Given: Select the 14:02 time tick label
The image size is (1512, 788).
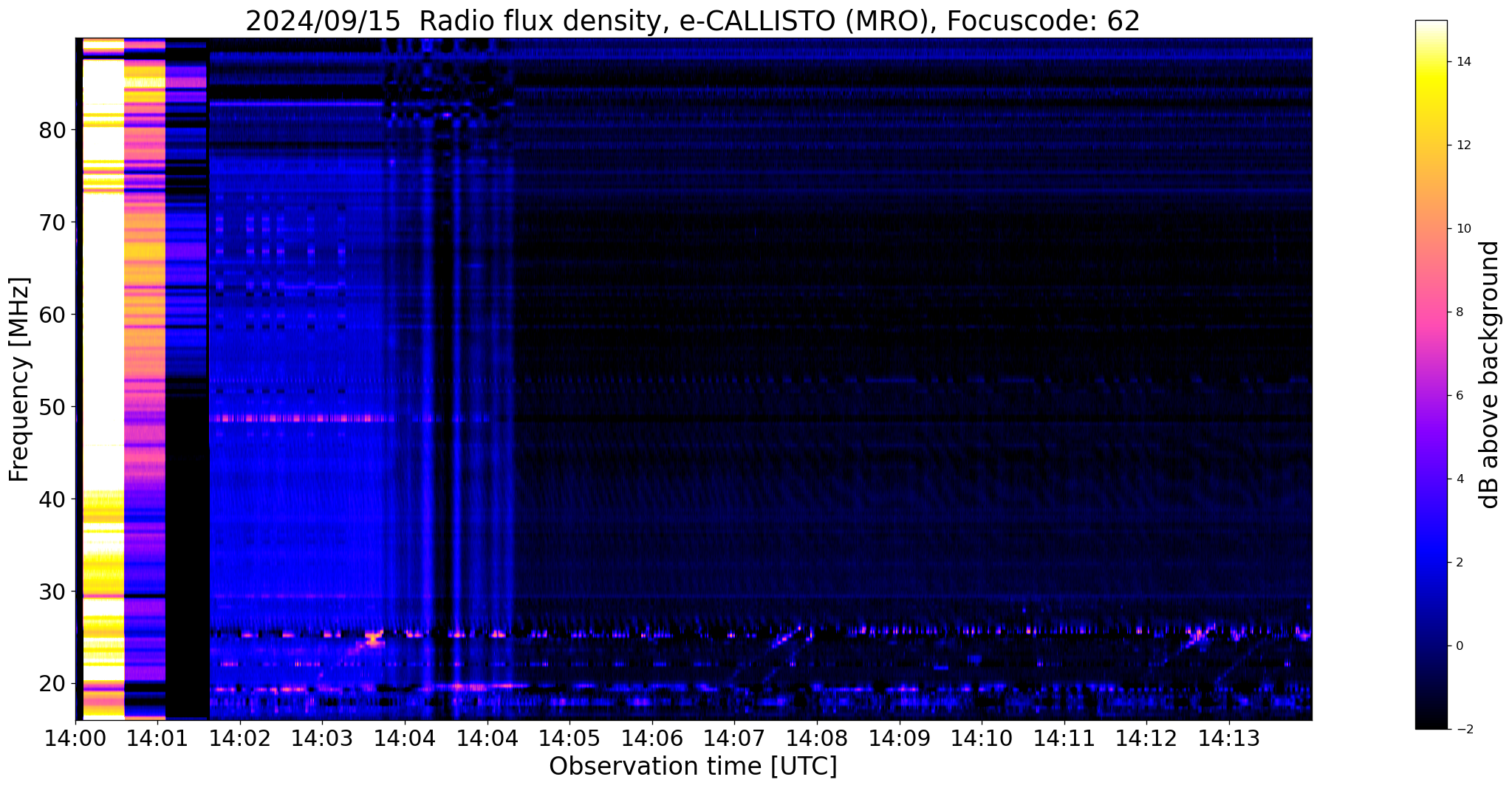Looking at the screenshot, I should [x=240, y=737].
